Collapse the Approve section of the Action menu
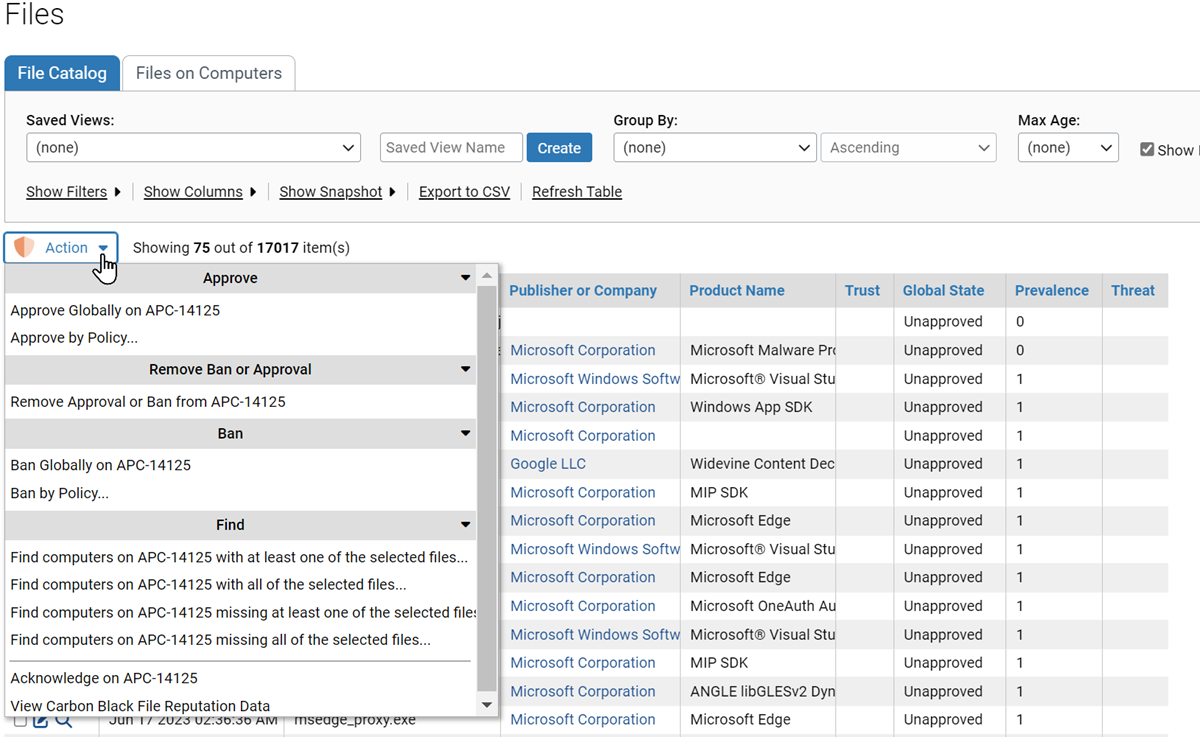The width and height of the screenshot is (1200, 737). 465,278
